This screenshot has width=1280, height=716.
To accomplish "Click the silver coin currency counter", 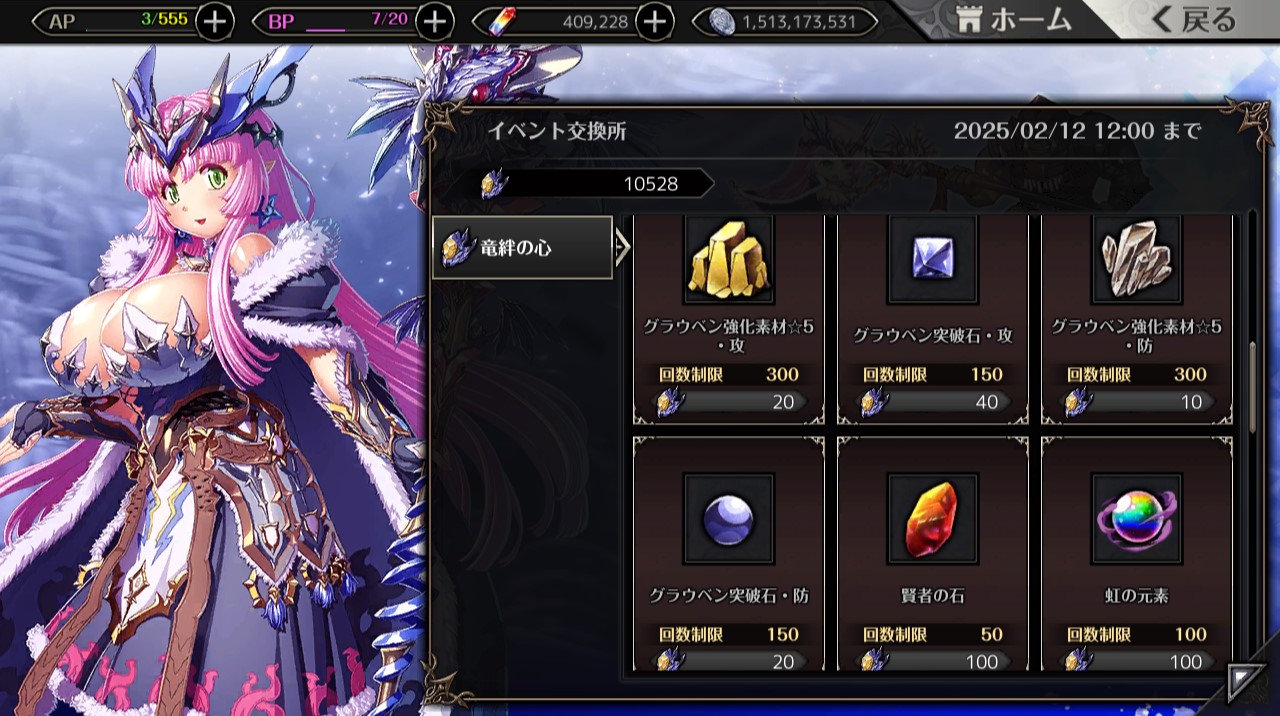I will (x=793, y=21).
